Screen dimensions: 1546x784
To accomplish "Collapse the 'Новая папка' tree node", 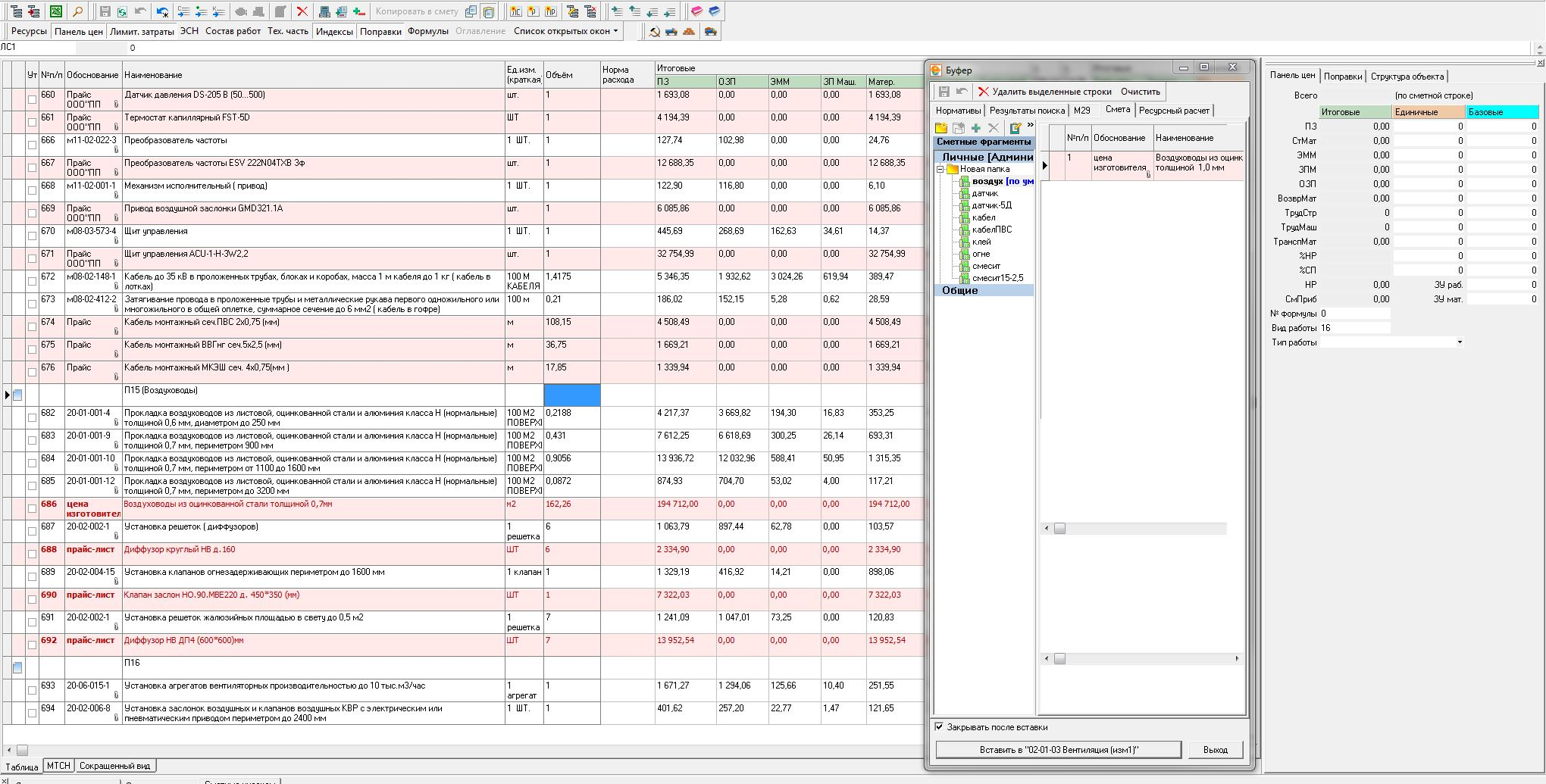I will pyautogui.click(x=940, y=169).
